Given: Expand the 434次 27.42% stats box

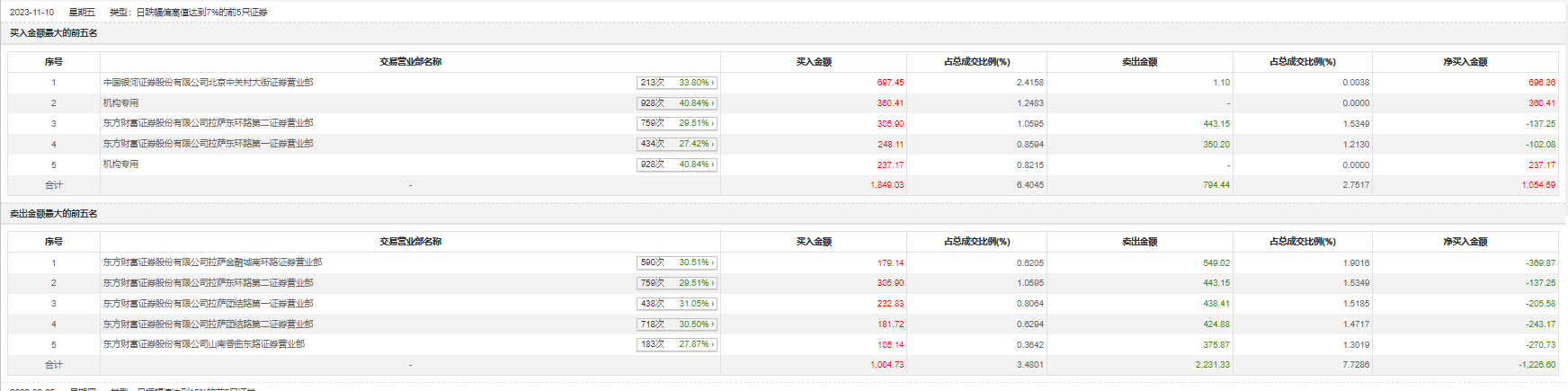Looking at the screenshot, I should tap(677, 144).
